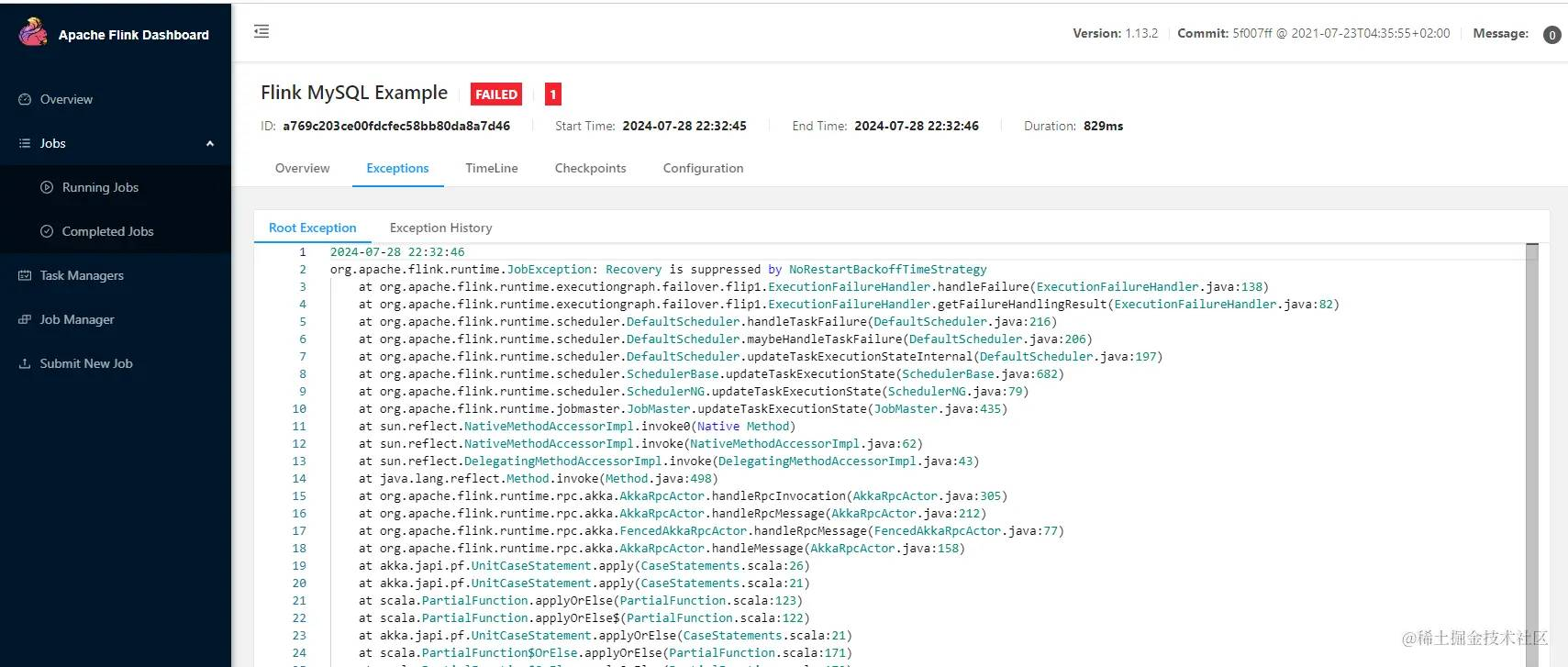Click stack trace line FencedAkkaRpcActor.java:77
Image resolution: width=1568 pixels, height=667 pixels.
click(x=711, y=530)
